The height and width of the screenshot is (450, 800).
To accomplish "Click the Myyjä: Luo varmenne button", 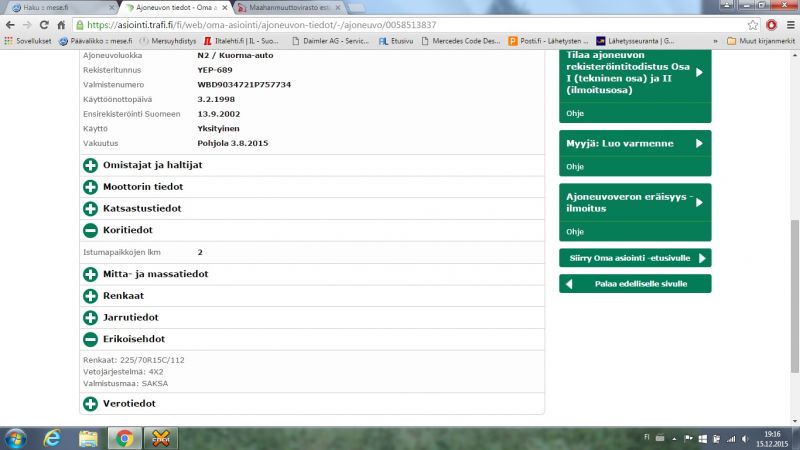I will (x=635, y=144).
